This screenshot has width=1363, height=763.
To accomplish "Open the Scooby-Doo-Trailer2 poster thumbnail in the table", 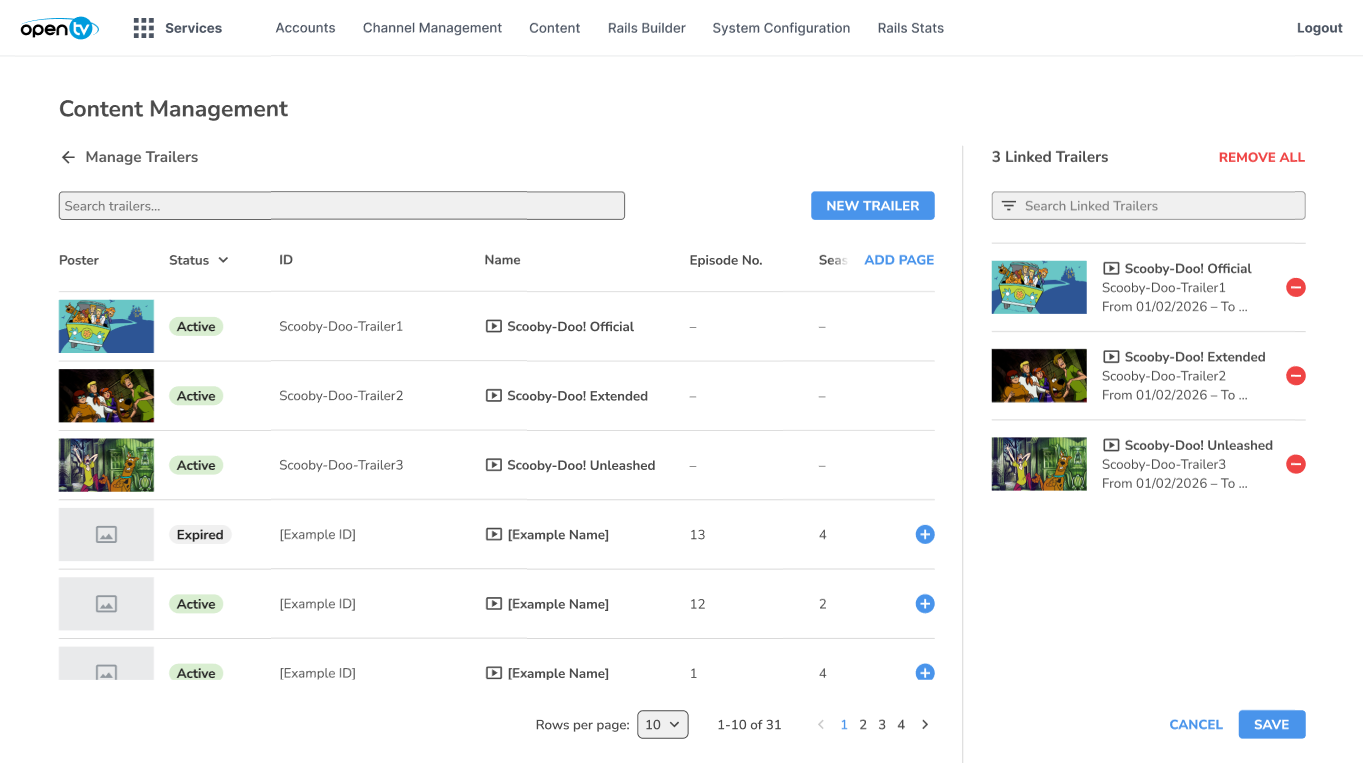I will (106, 396).
